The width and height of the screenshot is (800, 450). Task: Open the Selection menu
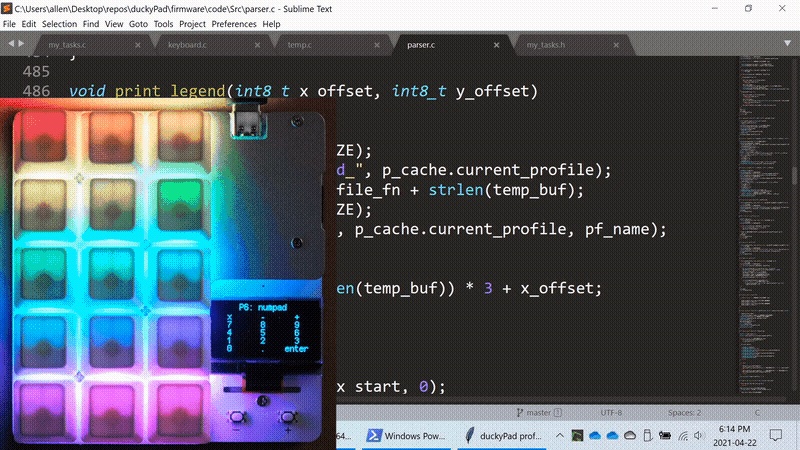pyautogui.click(x=59, y=23)
